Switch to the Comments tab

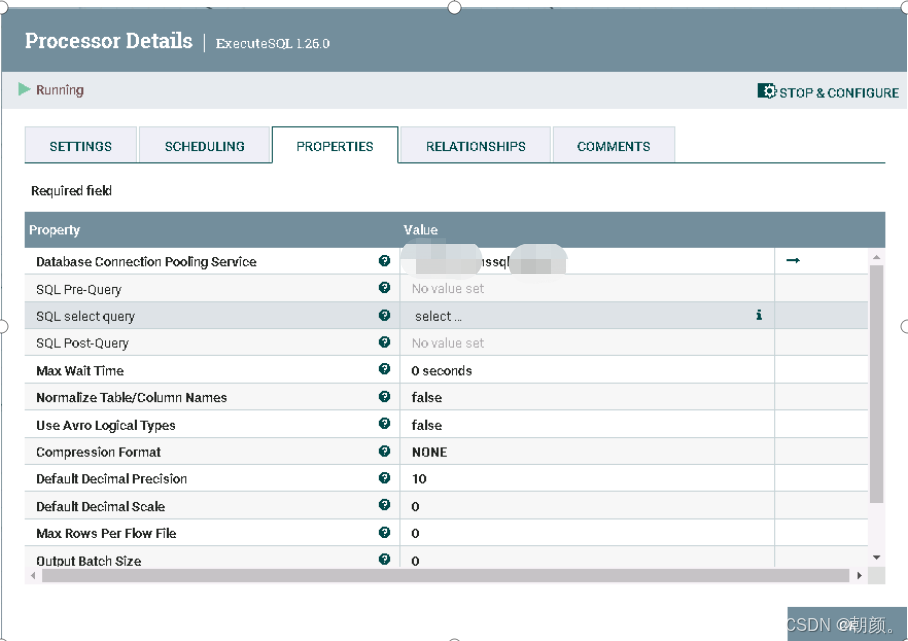[x=613, y=145]
